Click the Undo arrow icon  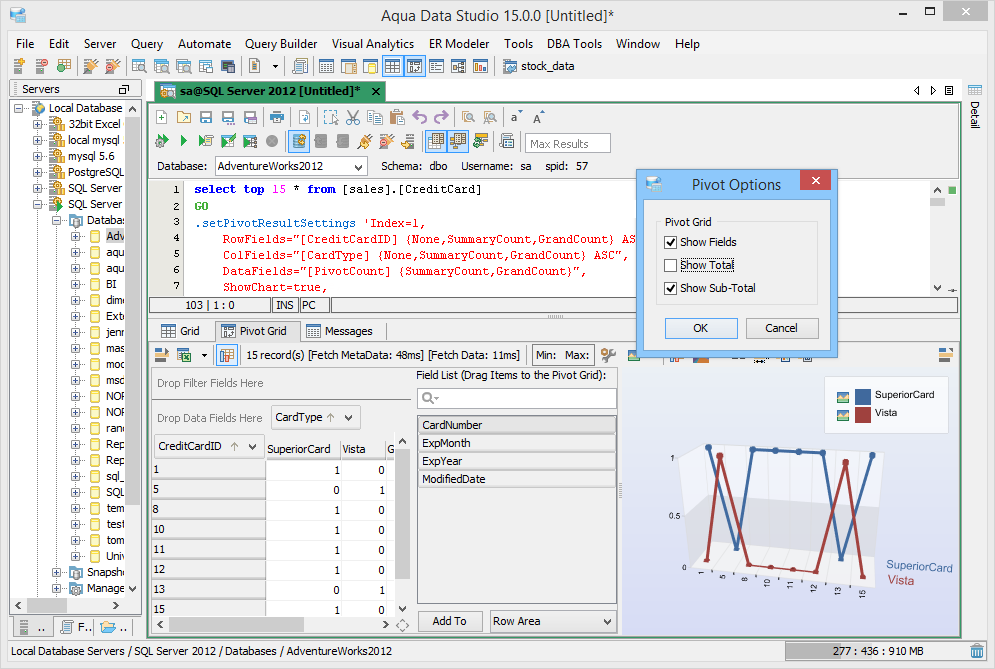pyautogui.click(x=419, y=117)
